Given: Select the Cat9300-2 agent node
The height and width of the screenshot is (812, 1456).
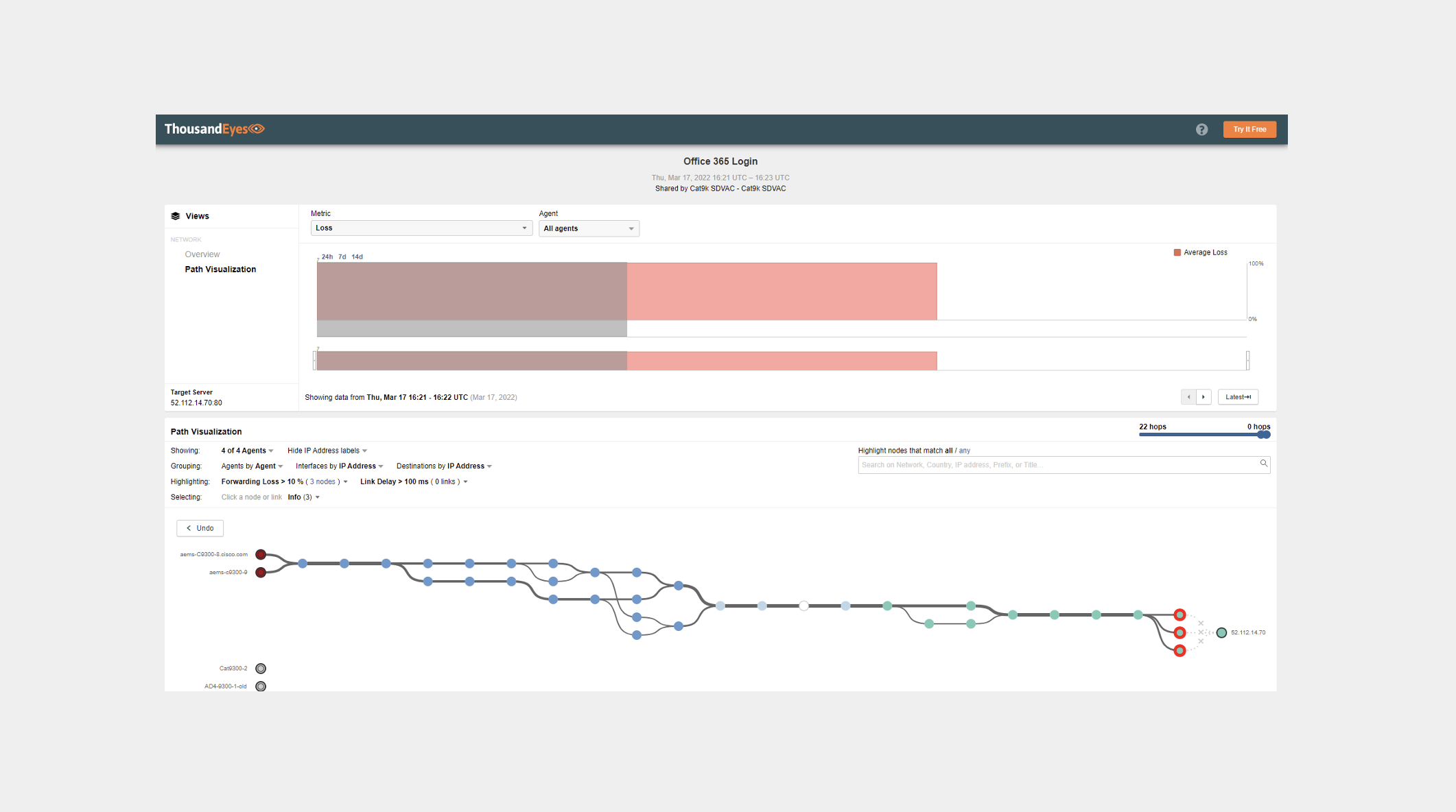Looking at the screenshot, I should pyautogui.click(x=261, y=668).
